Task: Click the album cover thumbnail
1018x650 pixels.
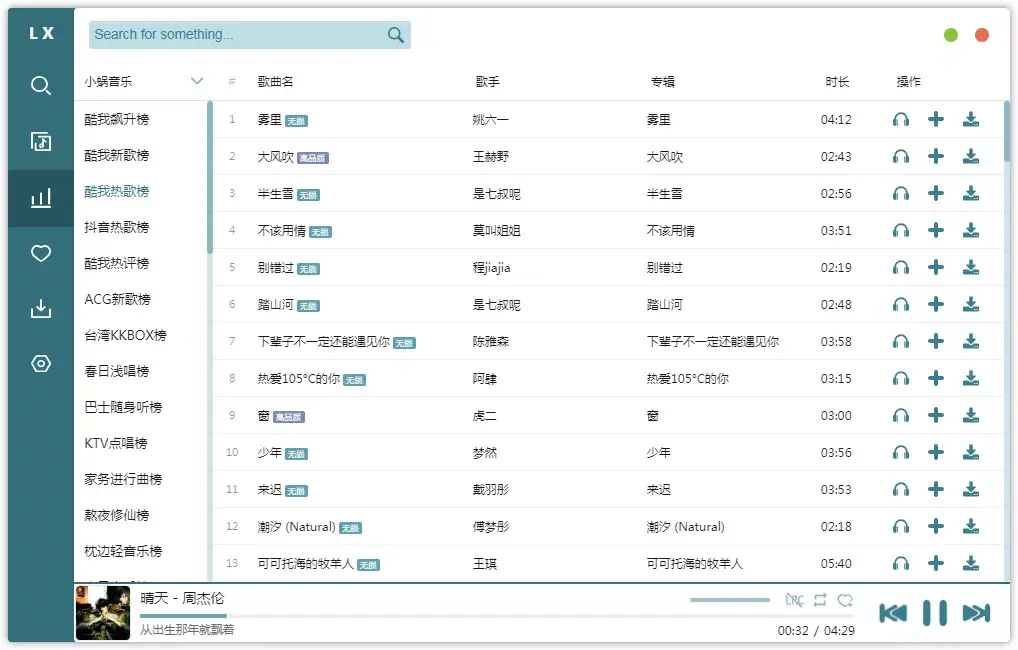Action: (103, 613)
